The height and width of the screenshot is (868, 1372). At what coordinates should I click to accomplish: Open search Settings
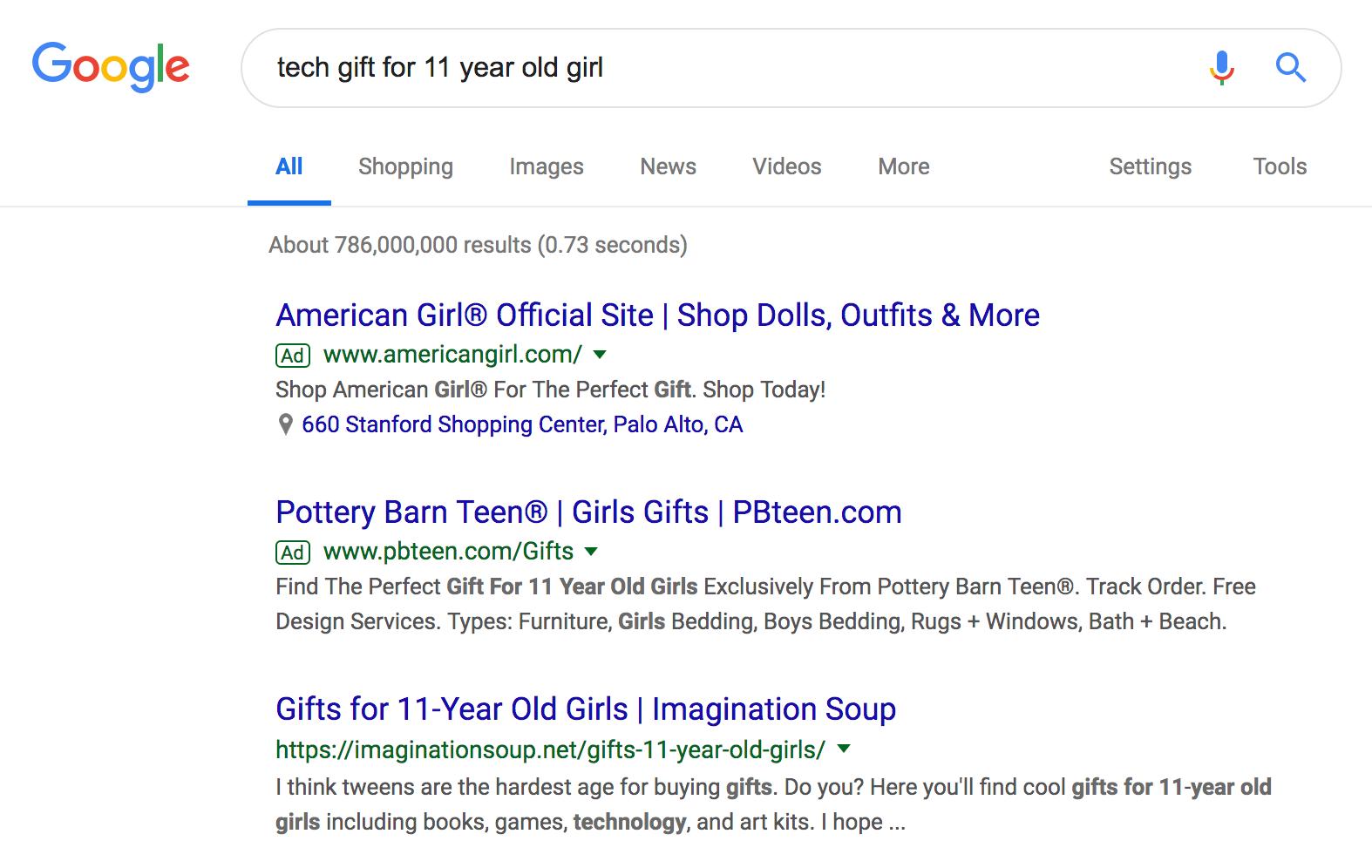tap(1150, 166)
